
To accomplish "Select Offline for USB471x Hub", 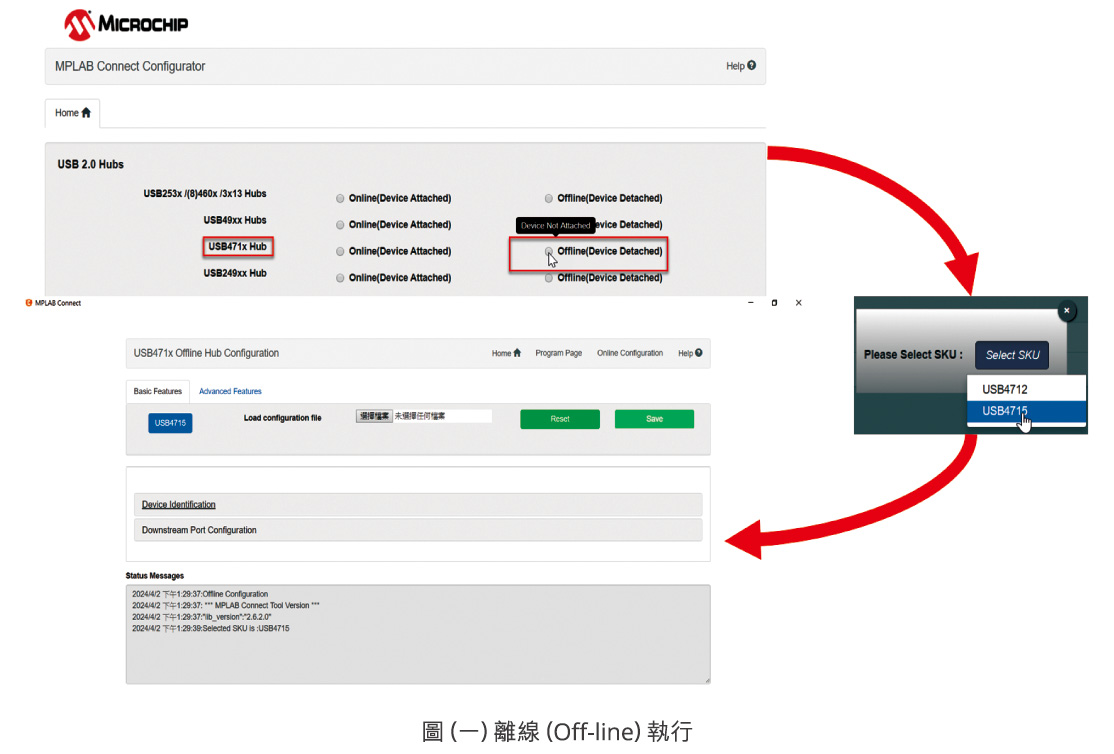I will [x=549, y=251].
